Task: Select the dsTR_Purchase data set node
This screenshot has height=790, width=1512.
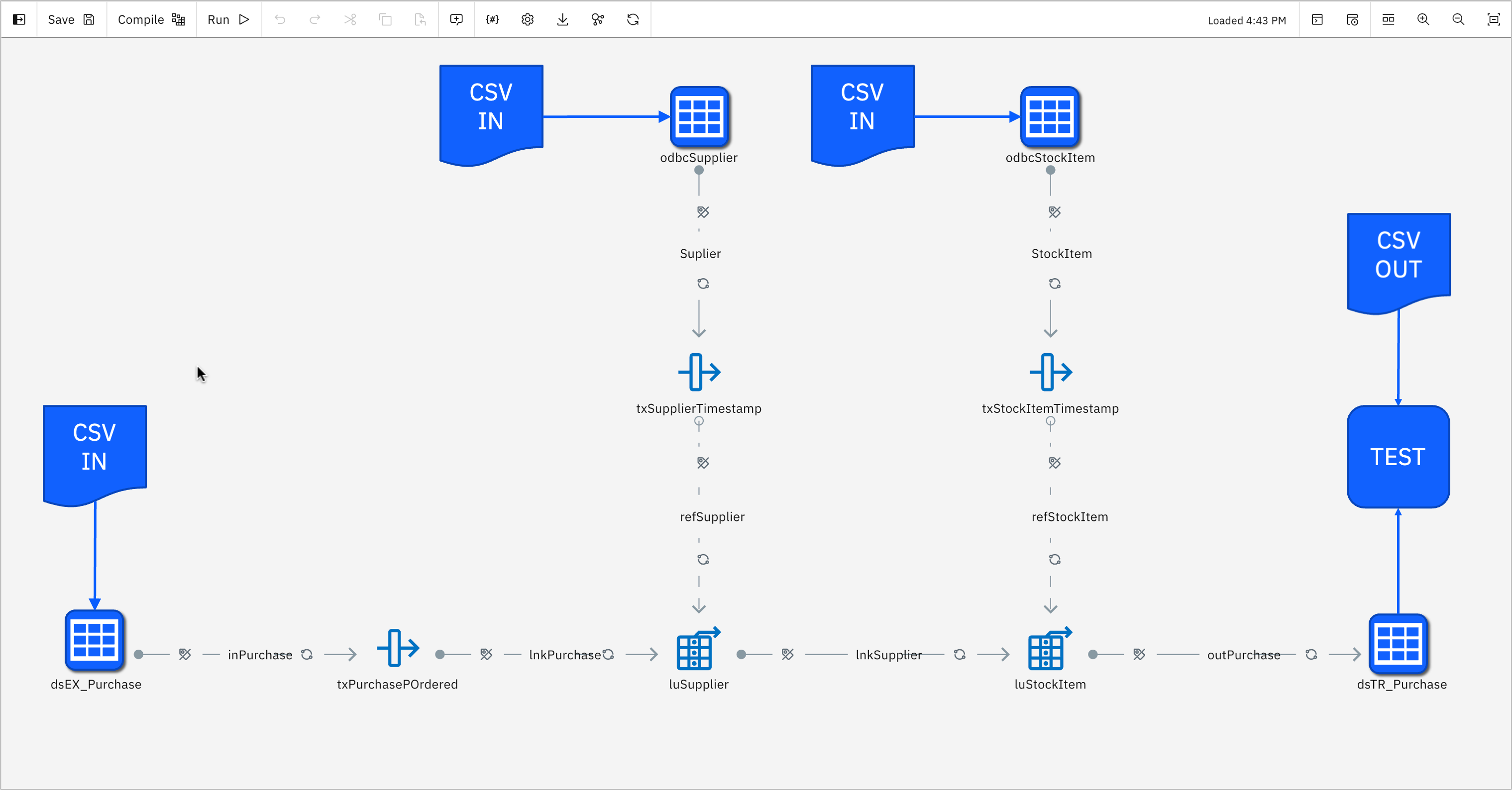Action: [x=1398, y=643]
